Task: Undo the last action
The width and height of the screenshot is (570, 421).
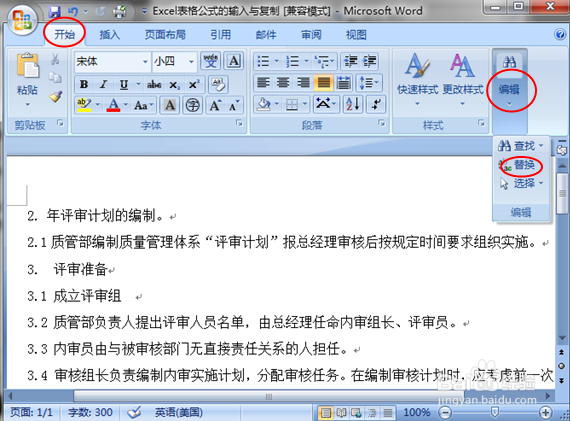Action: click(x=73, y=12)
